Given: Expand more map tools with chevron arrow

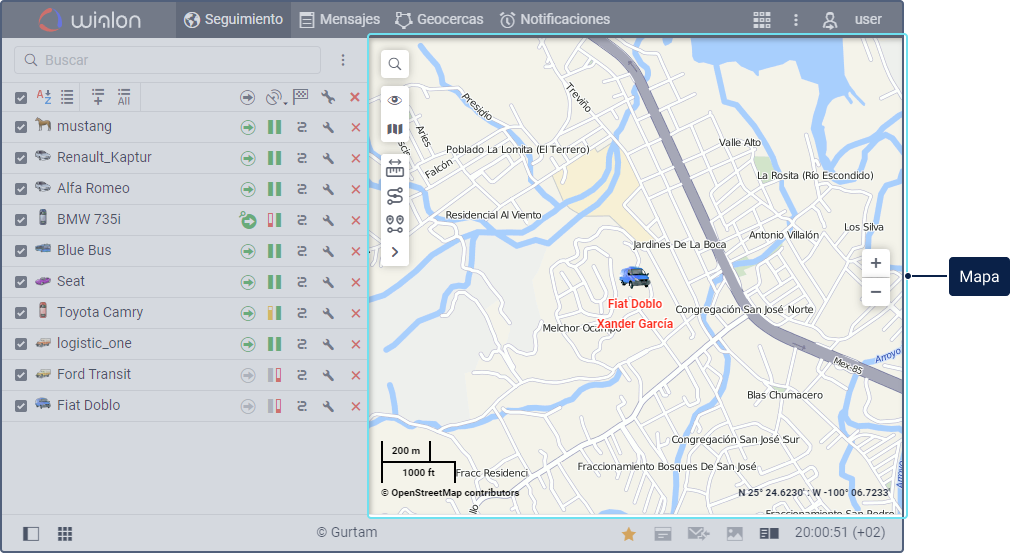Looking at the screenshot, I should (x=395, y=252).
